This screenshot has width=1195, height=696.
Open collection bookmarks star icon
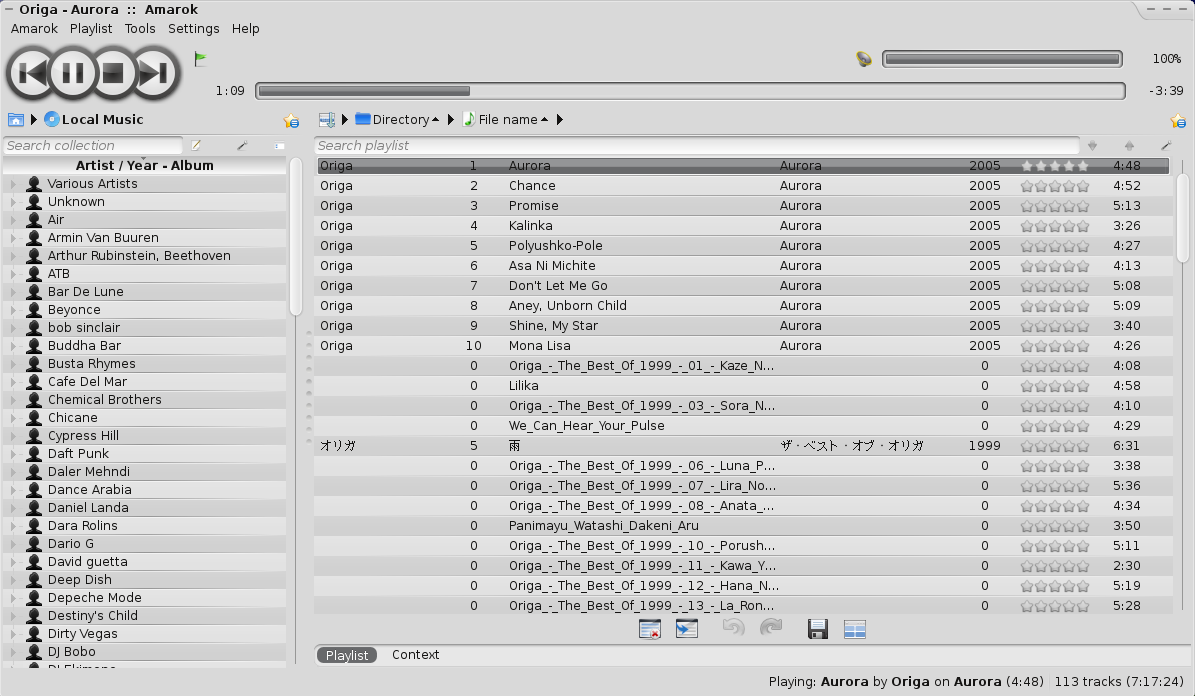(291, 120)
